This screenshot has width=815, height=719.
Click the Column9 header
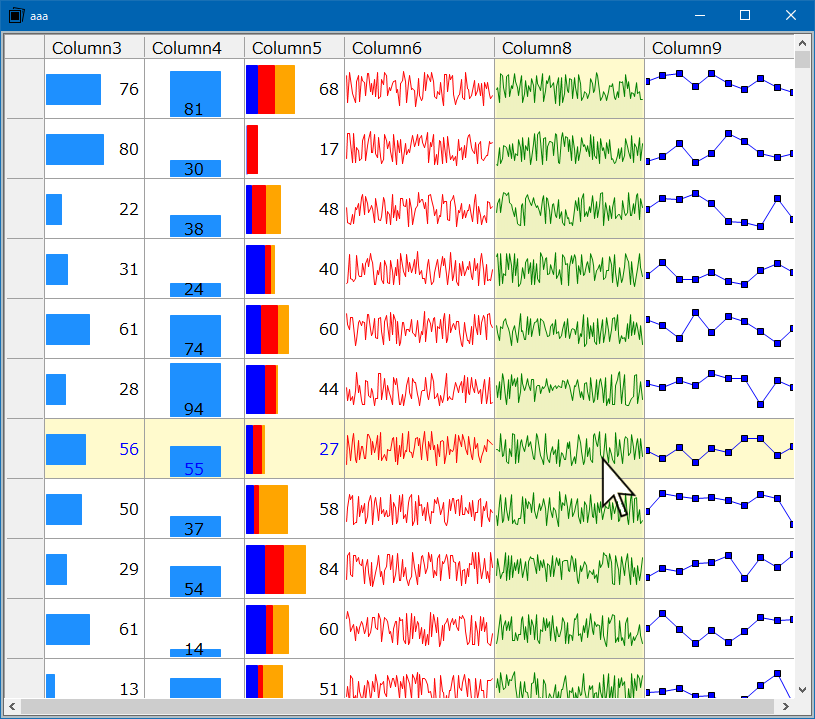[x=719, y=48]
